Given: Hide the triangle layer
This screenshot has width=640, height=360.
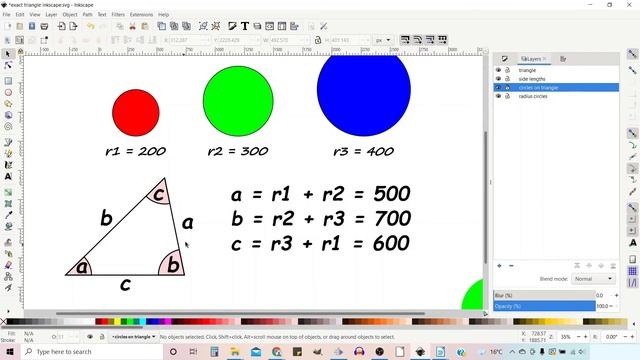Looking at the screenshot, I should click(498, 70).
